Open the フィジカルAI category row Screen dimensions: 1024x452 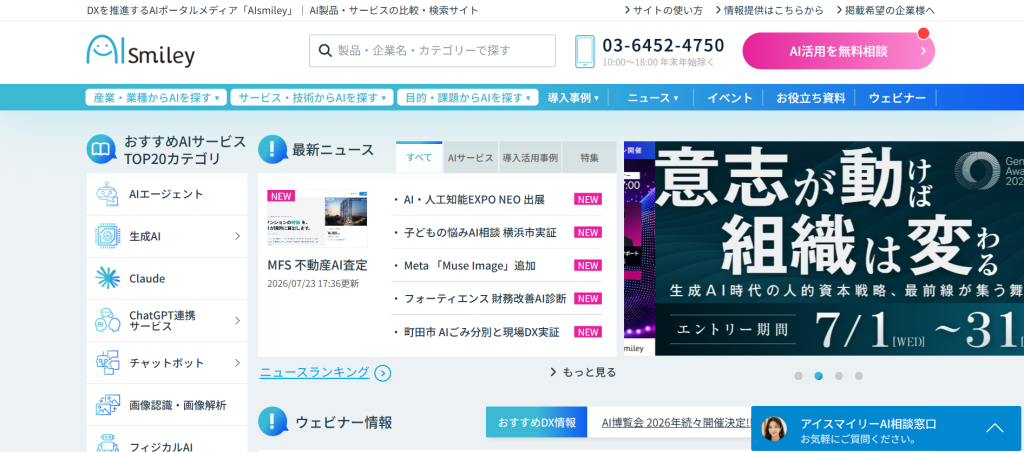point(167,440)
